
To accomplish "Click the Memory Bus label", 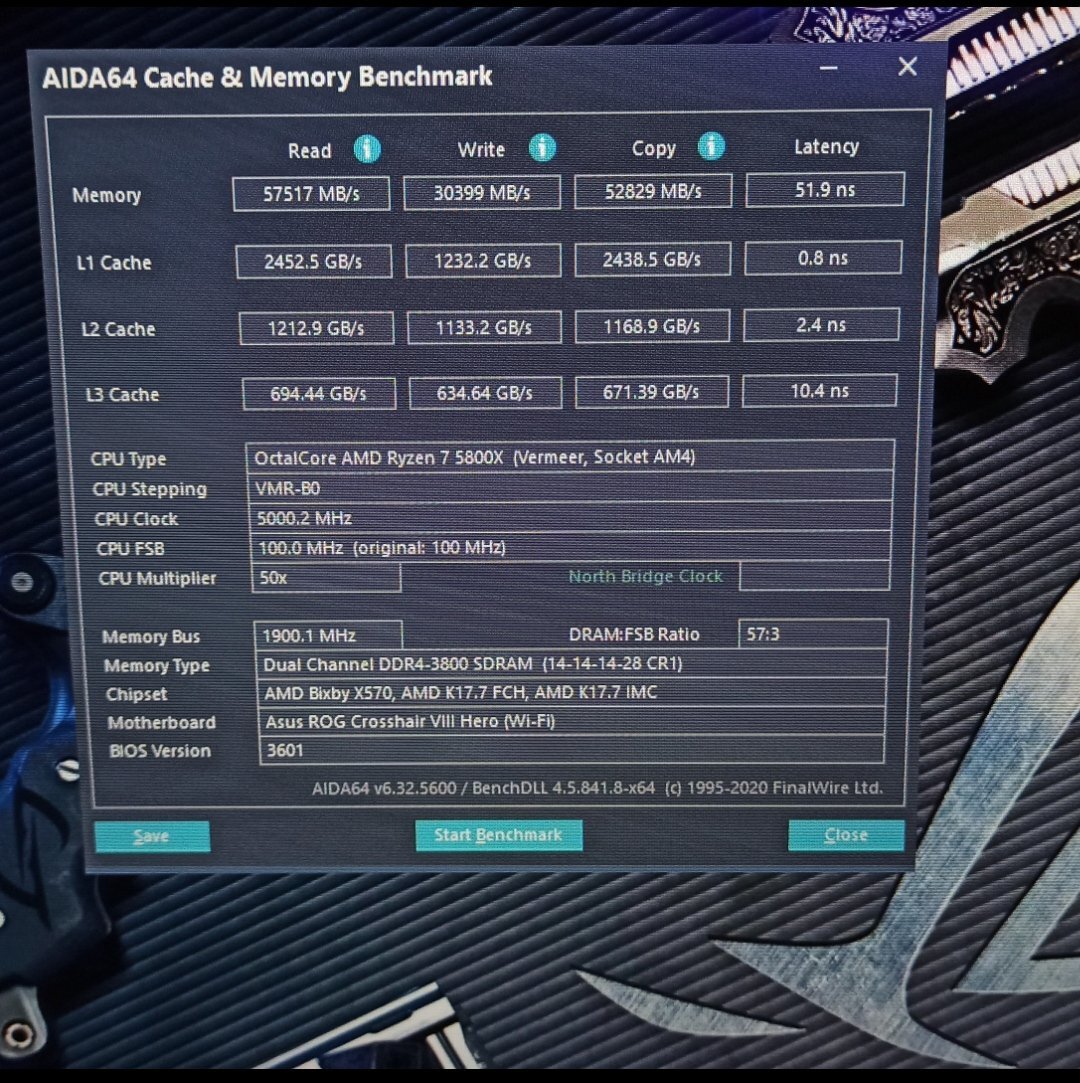I will pos(151,636).
